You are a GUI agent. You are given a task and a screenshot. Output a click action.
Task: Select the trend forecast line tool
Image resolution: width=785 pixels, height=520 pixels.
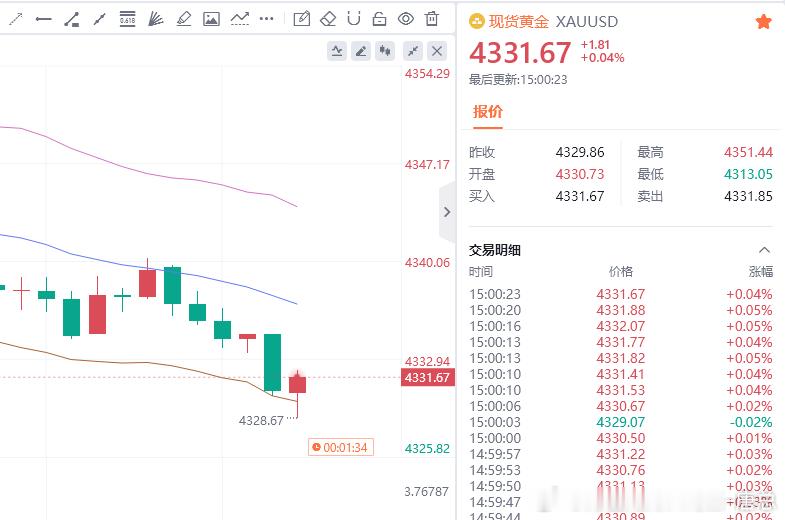[240, 19]
